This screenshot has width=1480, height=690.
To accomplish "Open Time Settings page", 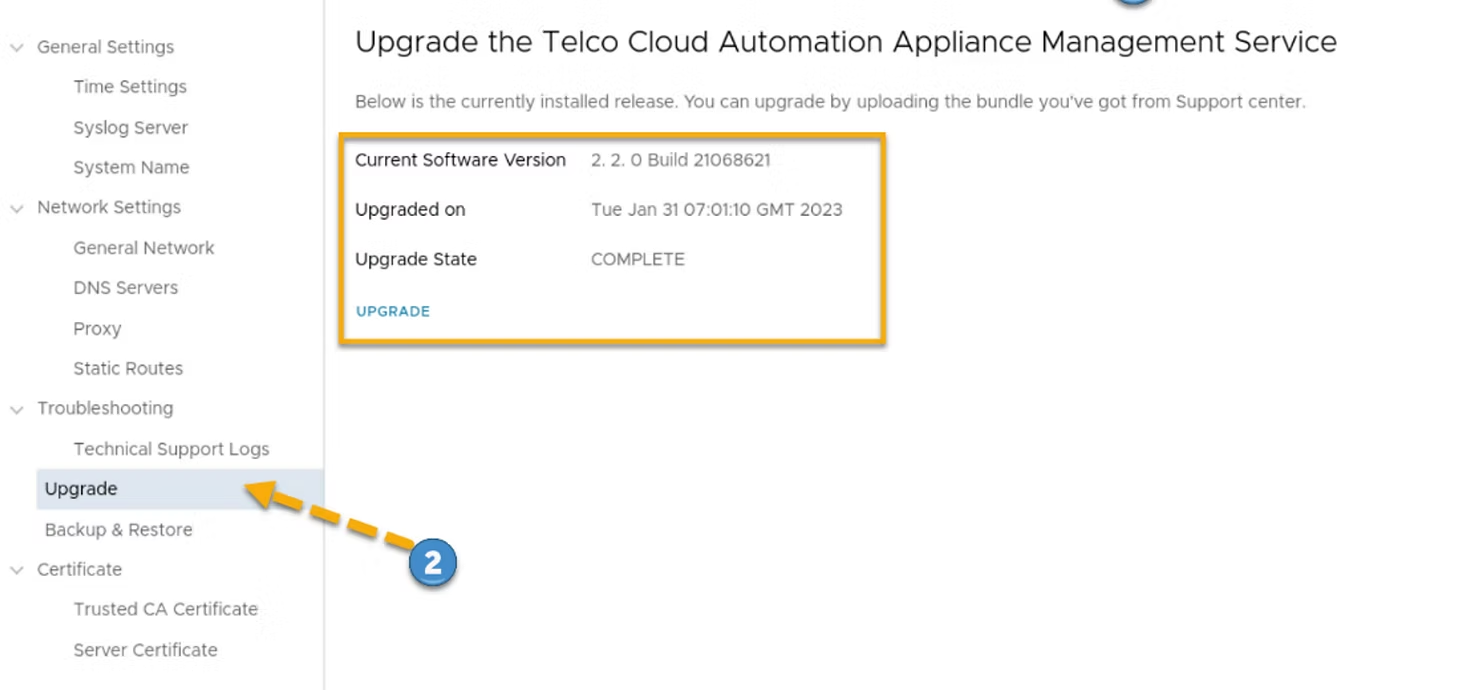I will pos(130,87).
